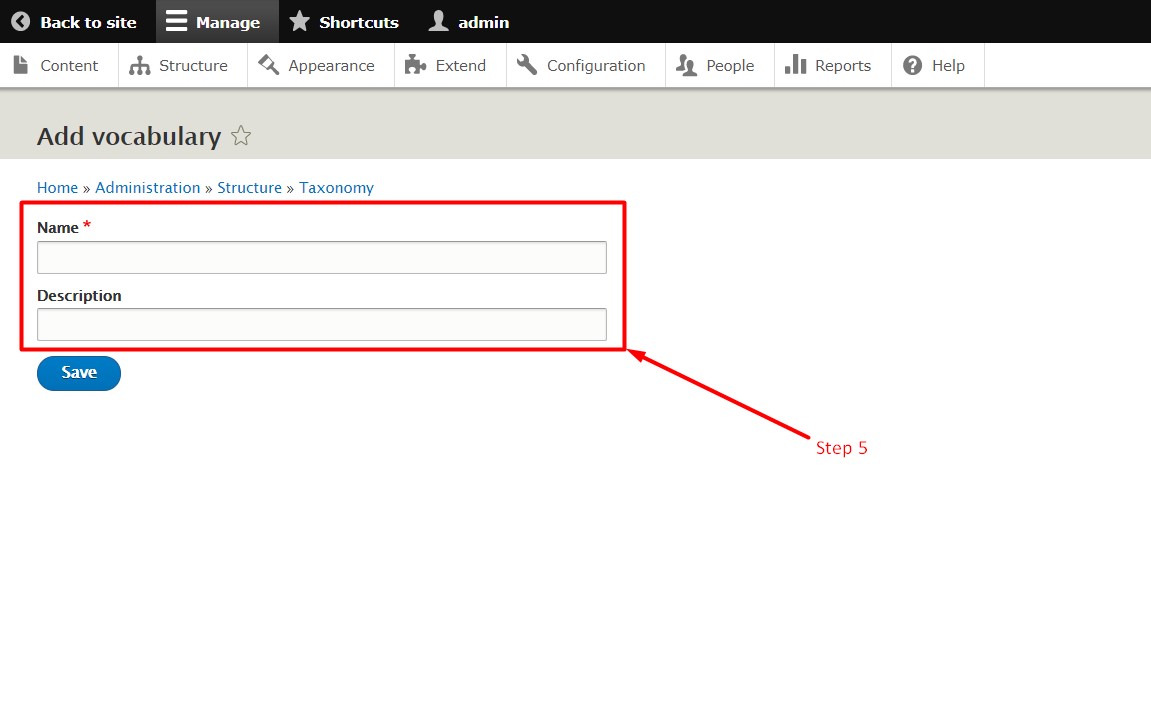Open the Extend menu label
Screen dimensions: 1151x720
pos(460,65)
